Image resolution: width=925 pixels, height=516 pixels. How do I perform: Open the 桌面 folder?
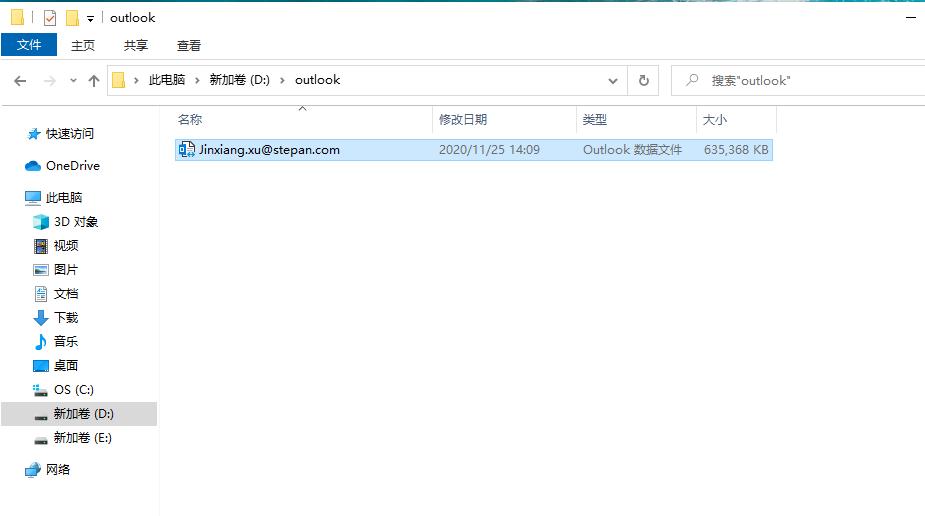(65, 366)
